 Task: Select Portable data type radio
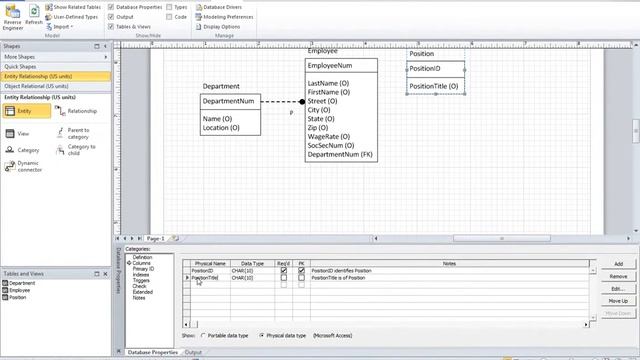[203, 336]
